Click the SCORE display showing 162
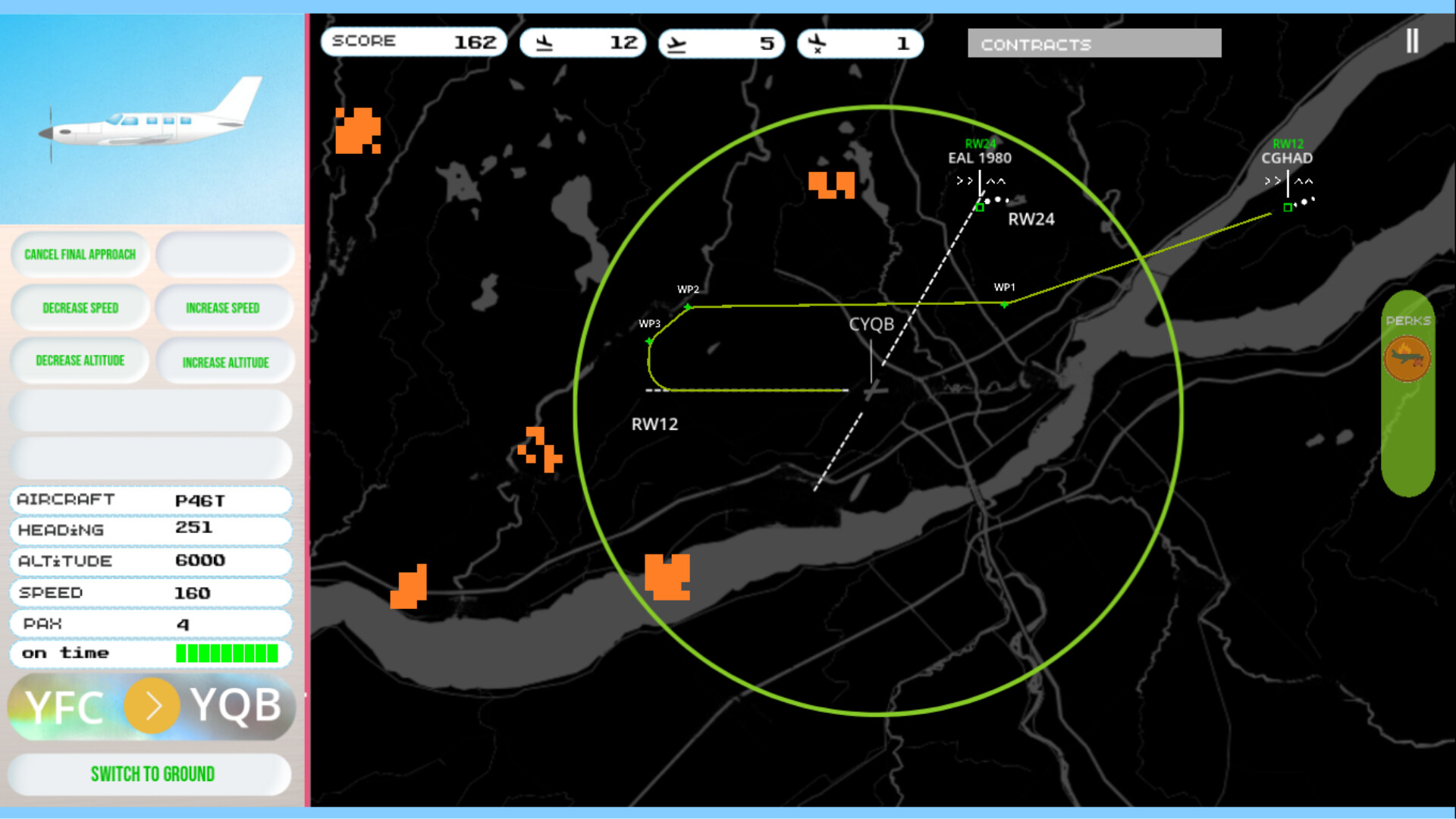 pyautogui.click(x=413, y=41)
